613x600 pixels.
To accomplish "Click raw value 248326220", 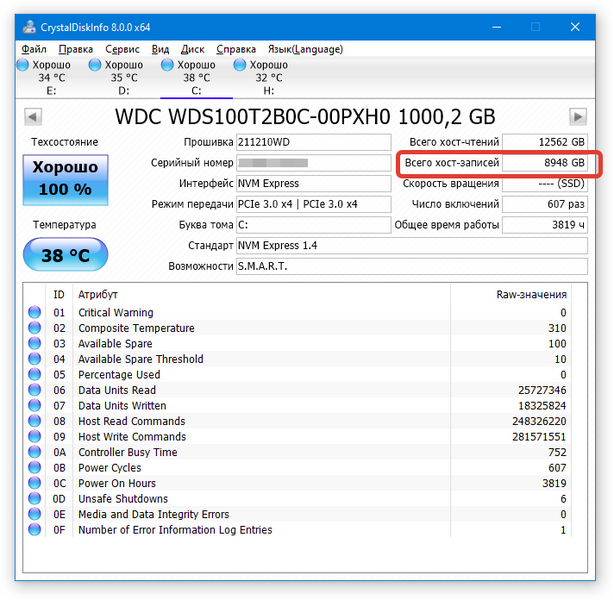I will pos(539,421).
